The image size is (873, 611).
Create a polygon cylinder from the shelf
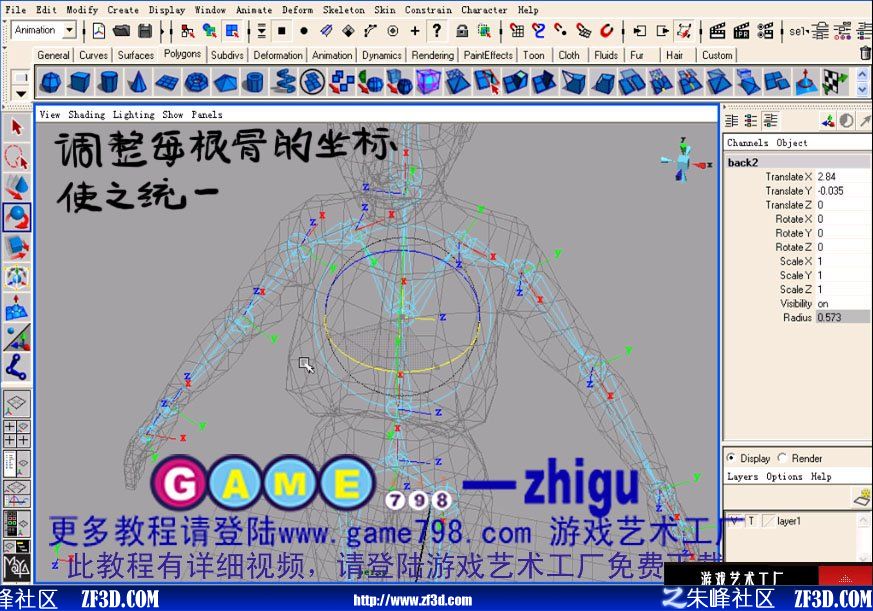point(109,82)
